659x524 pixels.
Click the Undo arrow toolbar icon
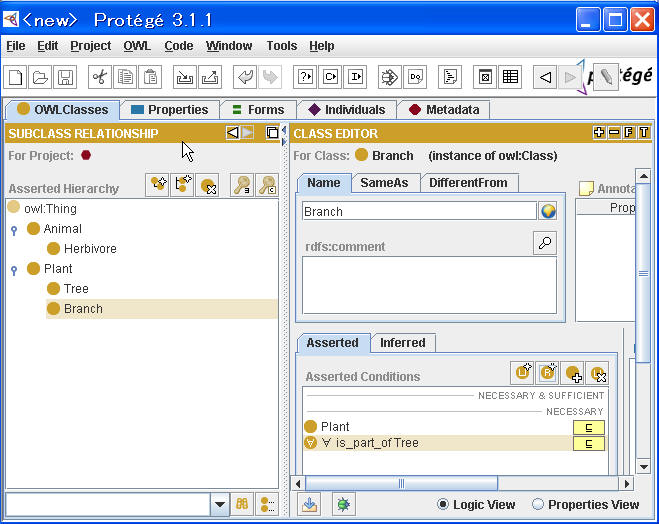coord(244,77)
